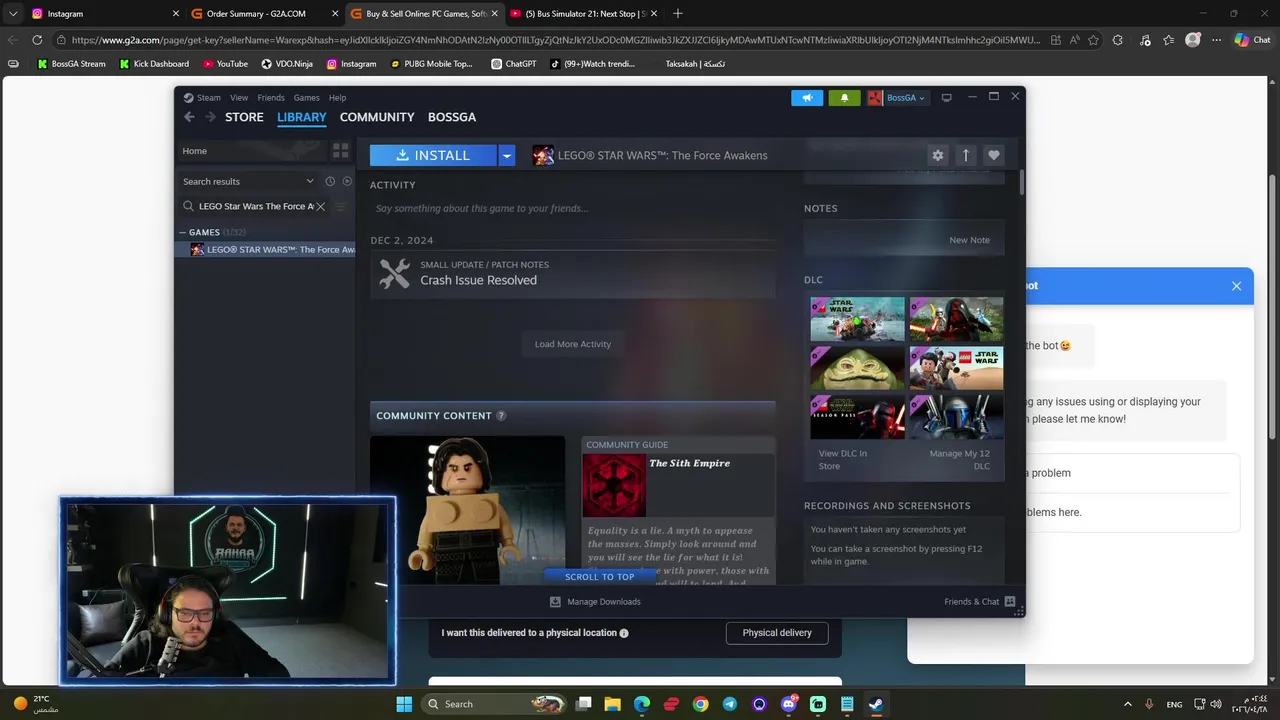Go to the STORE tab
Viewport: 1280px width, 720px height.
[x=244, y=117]
